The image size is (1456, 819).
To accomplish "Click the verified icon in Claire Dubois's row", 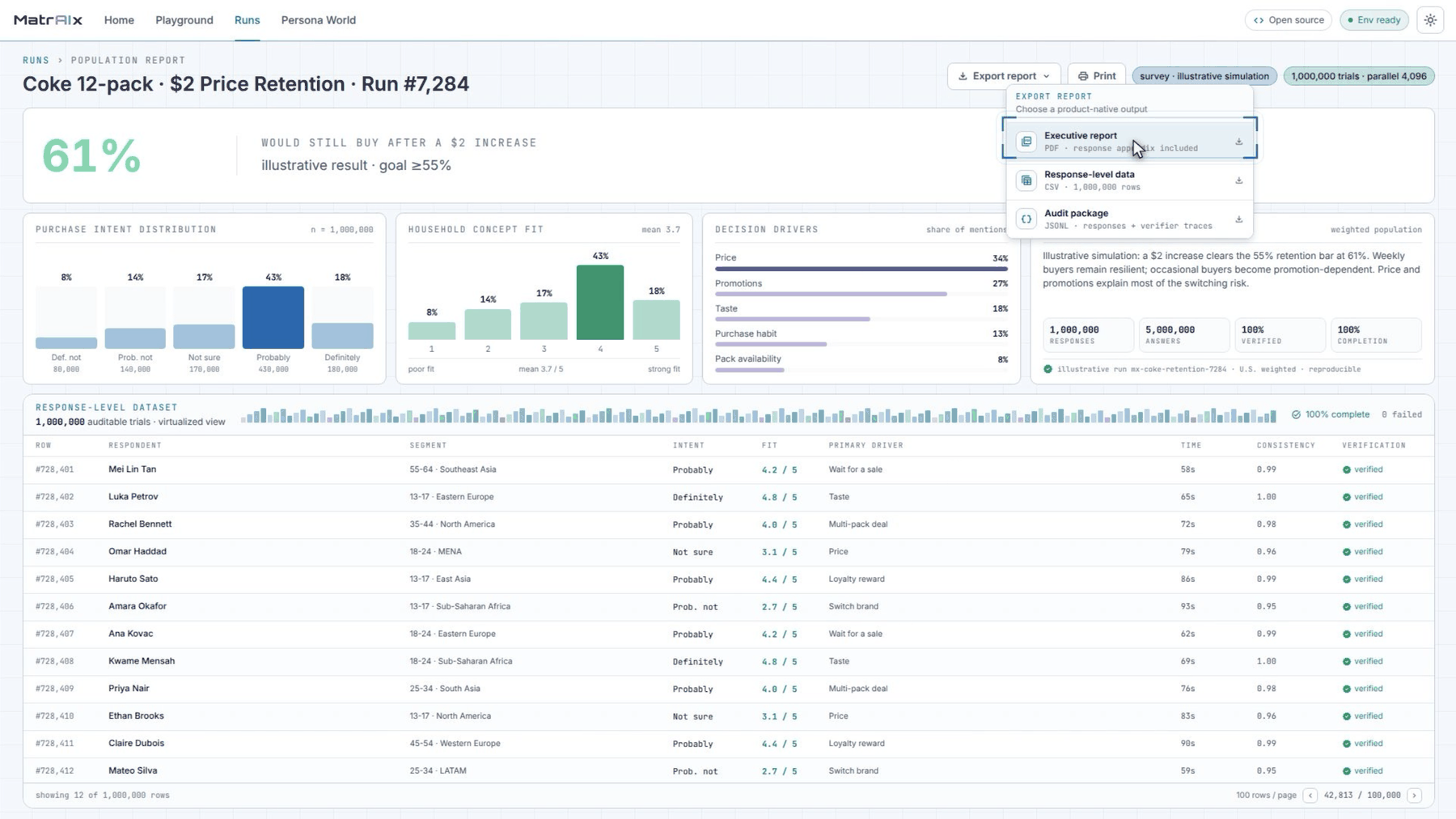I will pyautogui.click(x=1347, y=744).
